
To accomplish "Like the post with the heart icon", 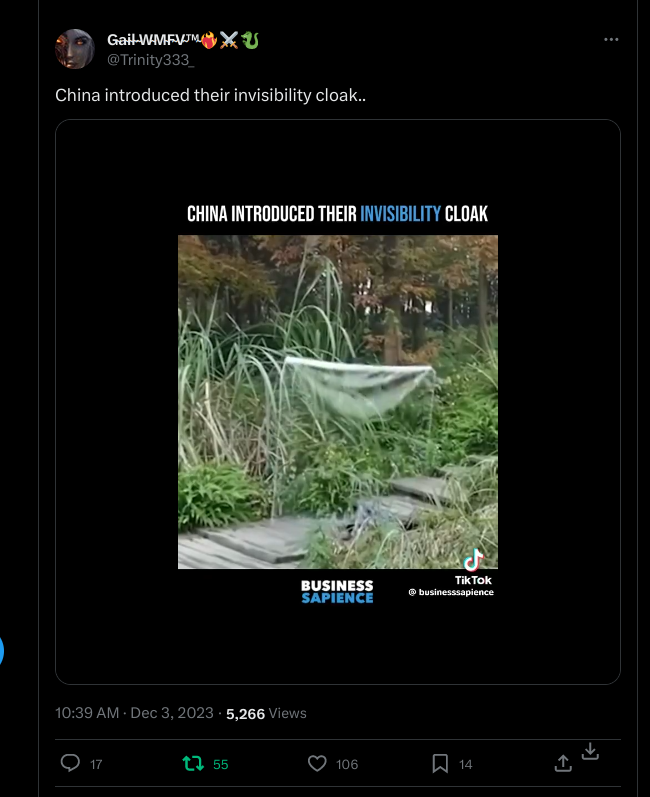I will point(317,763).
